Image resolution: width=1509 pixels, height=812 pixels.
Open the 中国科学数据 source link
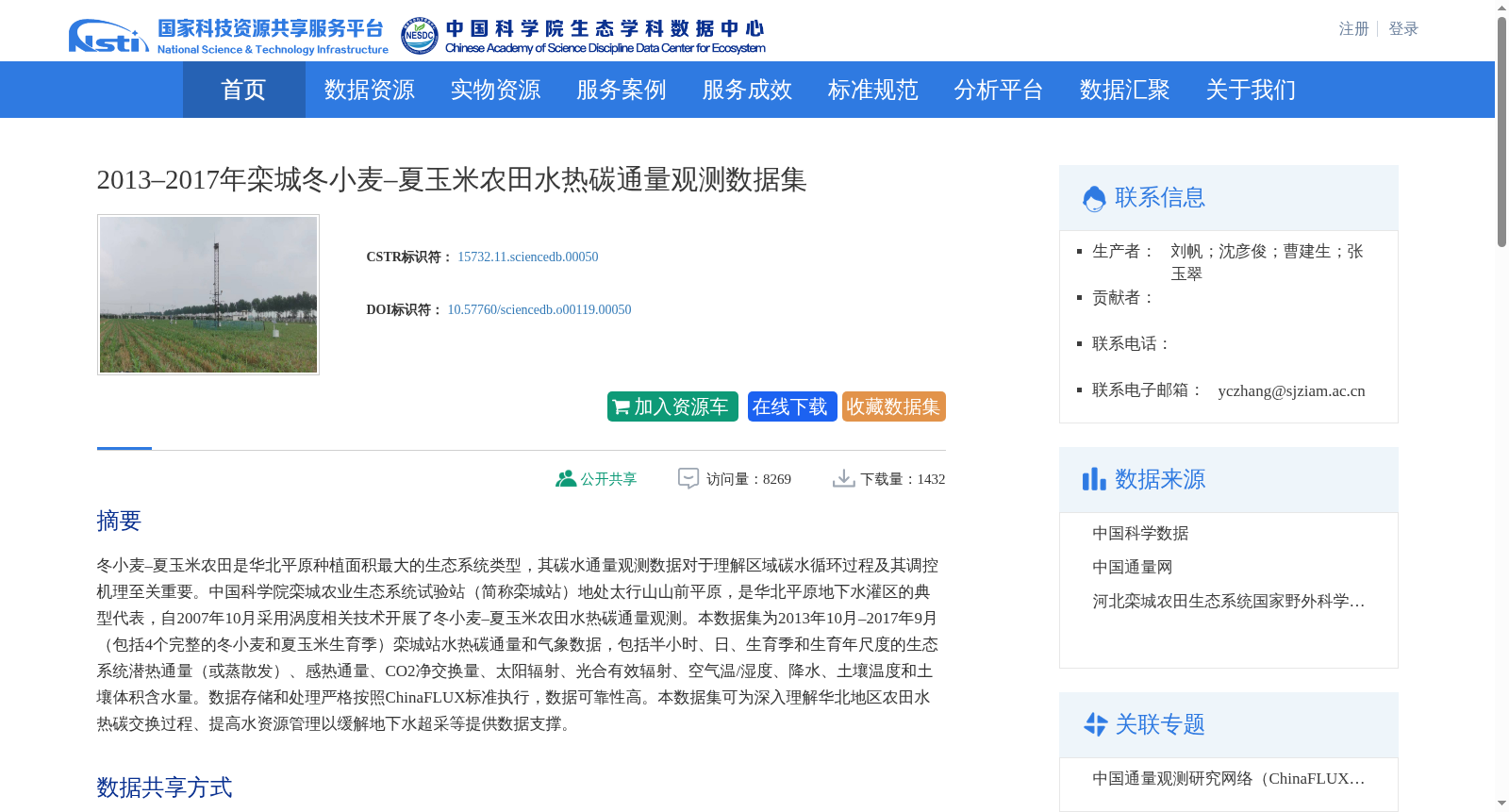click(x=1140, y=533)
